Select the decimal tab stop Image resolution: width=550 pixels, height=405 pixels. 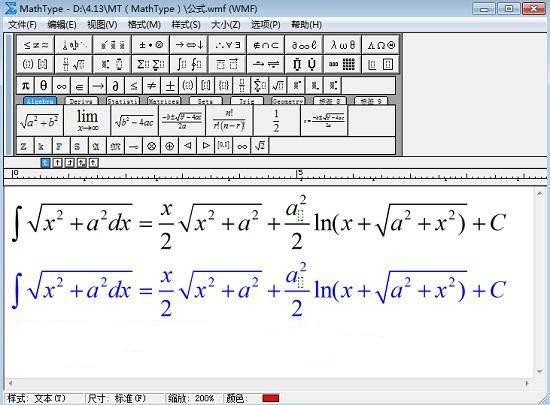pos(93,163)
